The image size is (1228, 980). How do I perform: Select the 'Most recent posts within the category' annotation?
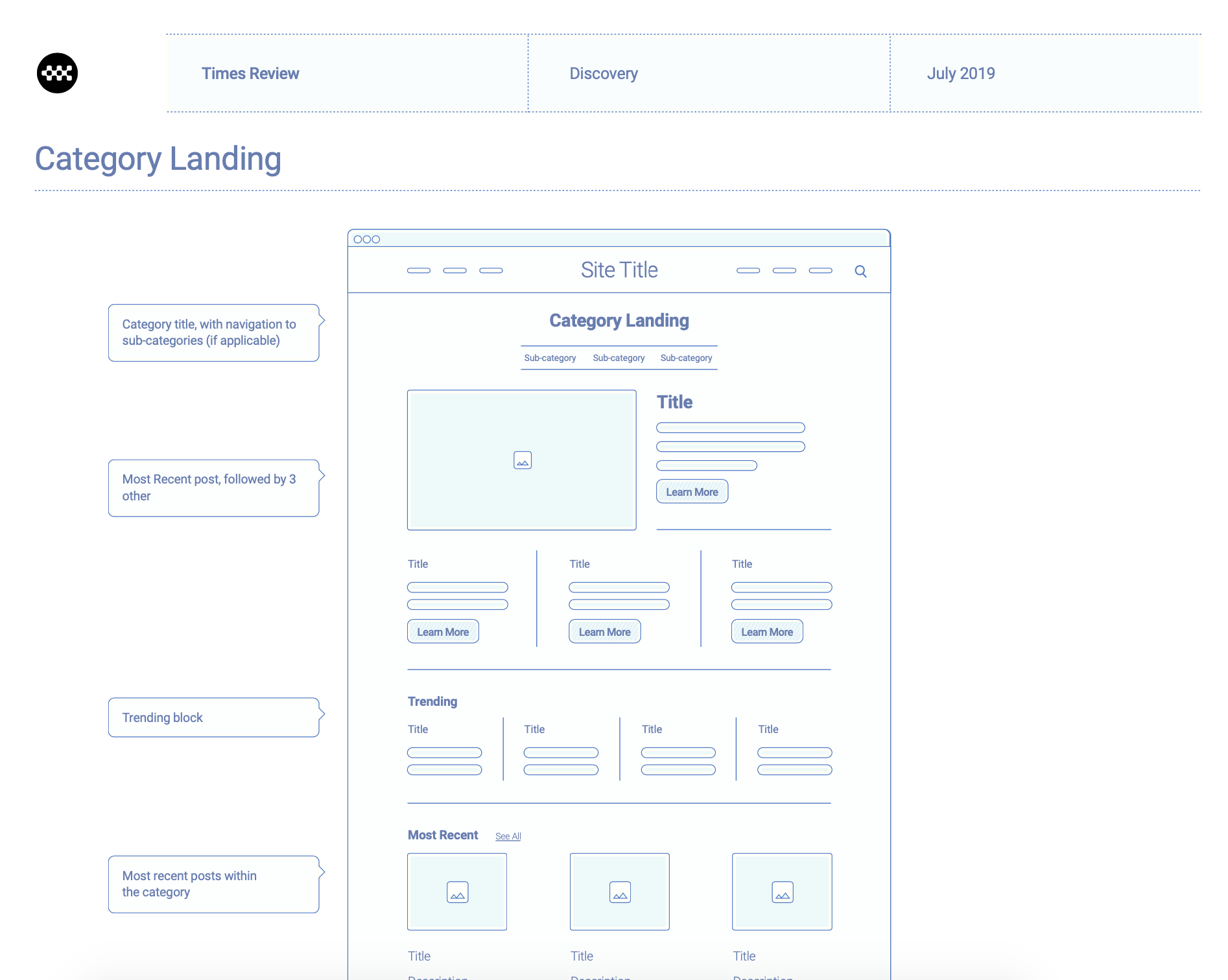[217, 884]
